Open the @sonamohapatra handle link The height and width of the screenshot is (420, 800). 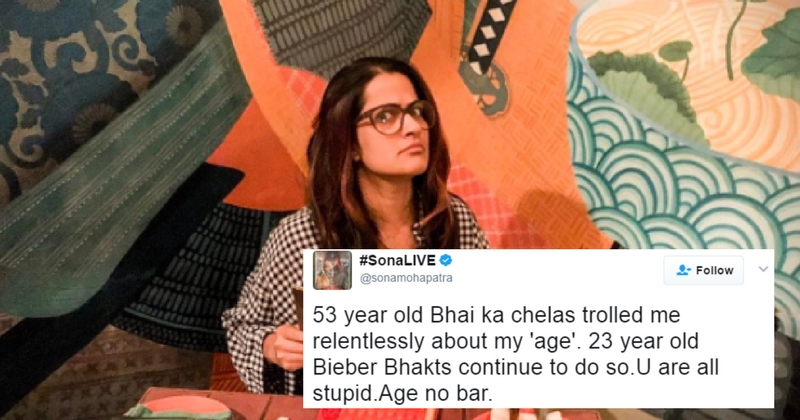click(406, 278)
